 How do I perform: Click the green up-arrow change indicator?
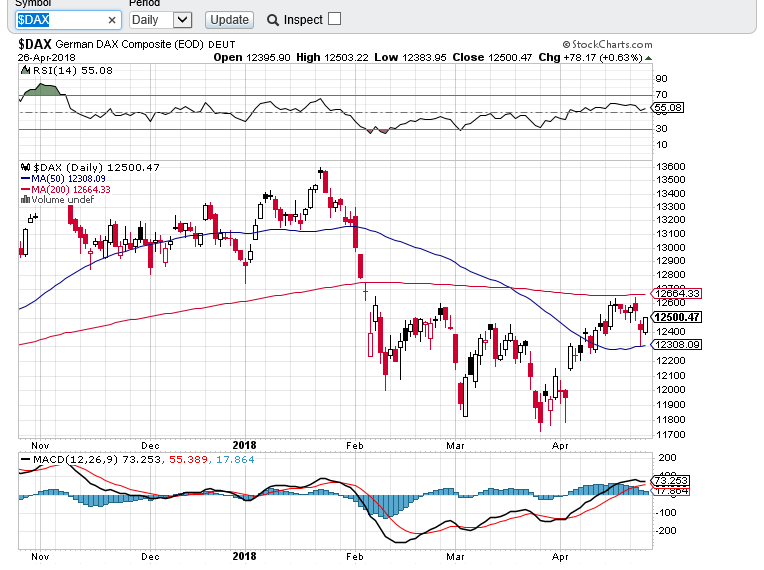pyautogui.click(x=648, y=58)
